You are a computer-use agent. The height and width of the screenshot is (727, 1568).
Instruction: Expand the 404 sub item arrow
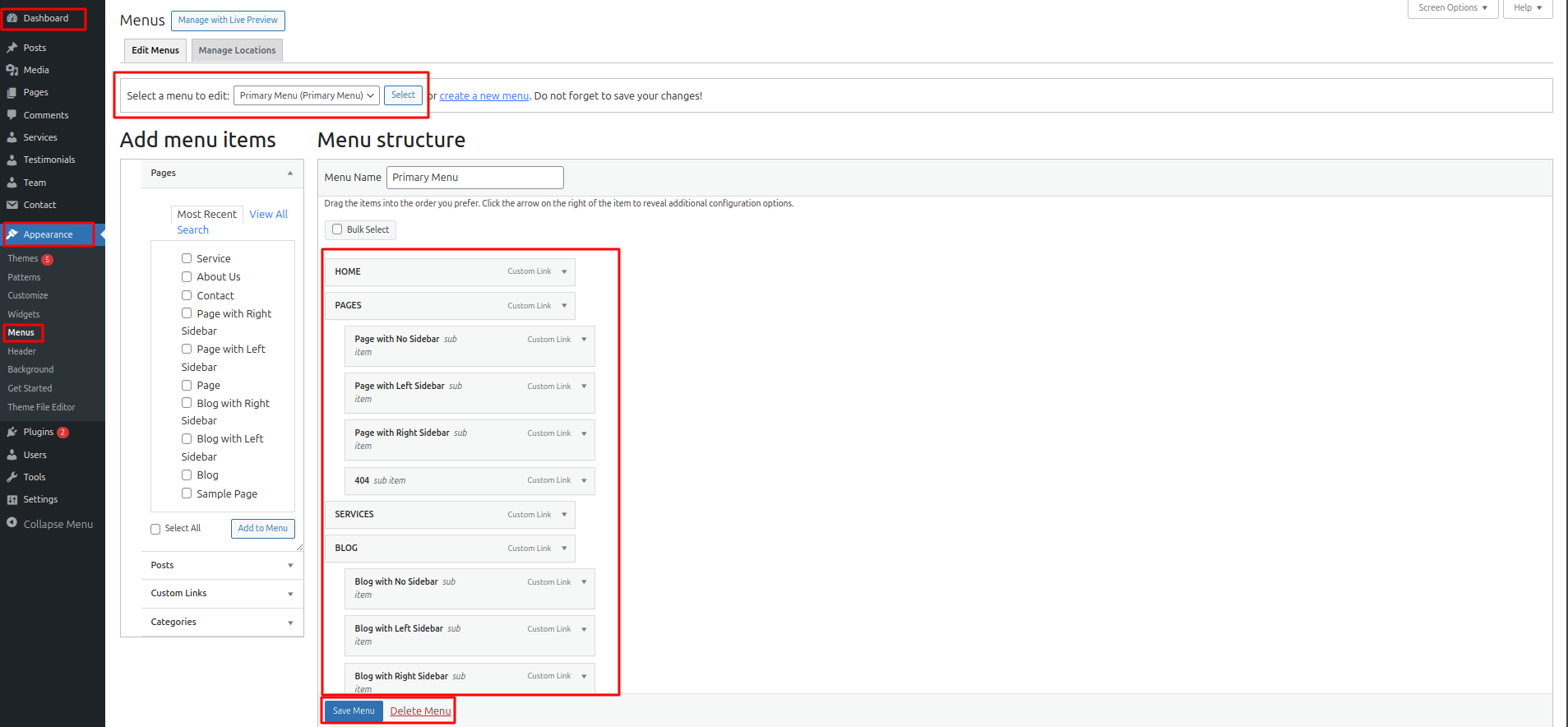(x=584, y=480)
